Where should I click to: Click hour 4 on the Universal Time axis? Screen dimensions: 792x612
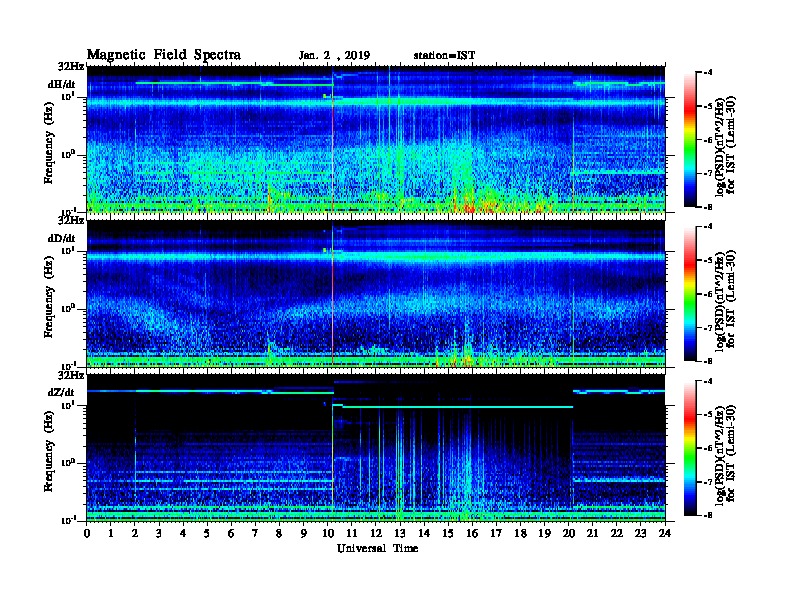click(x=183, y=533)
